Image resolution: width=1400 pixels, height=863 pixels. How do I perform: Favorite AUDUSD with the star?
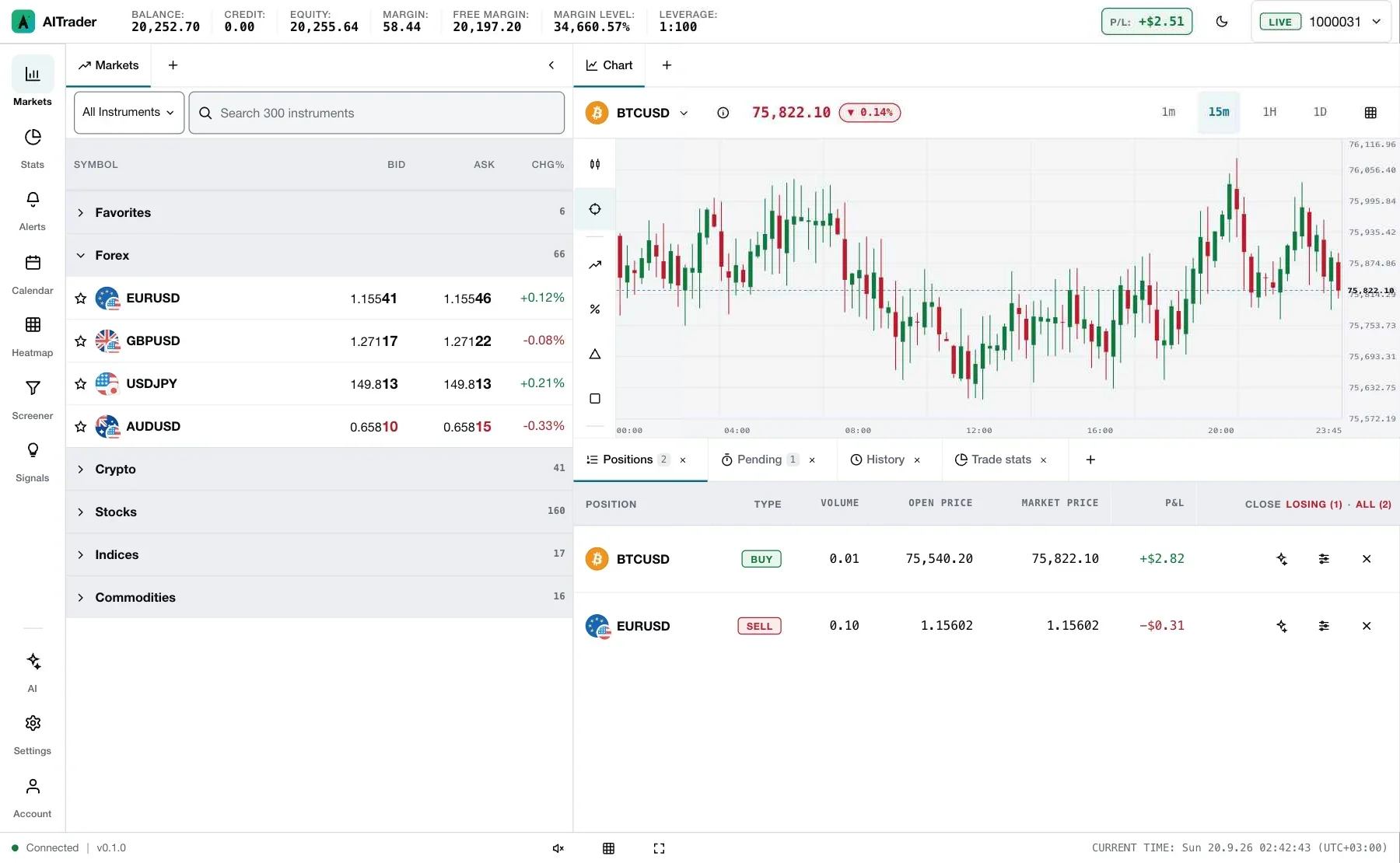coord(80,427)
